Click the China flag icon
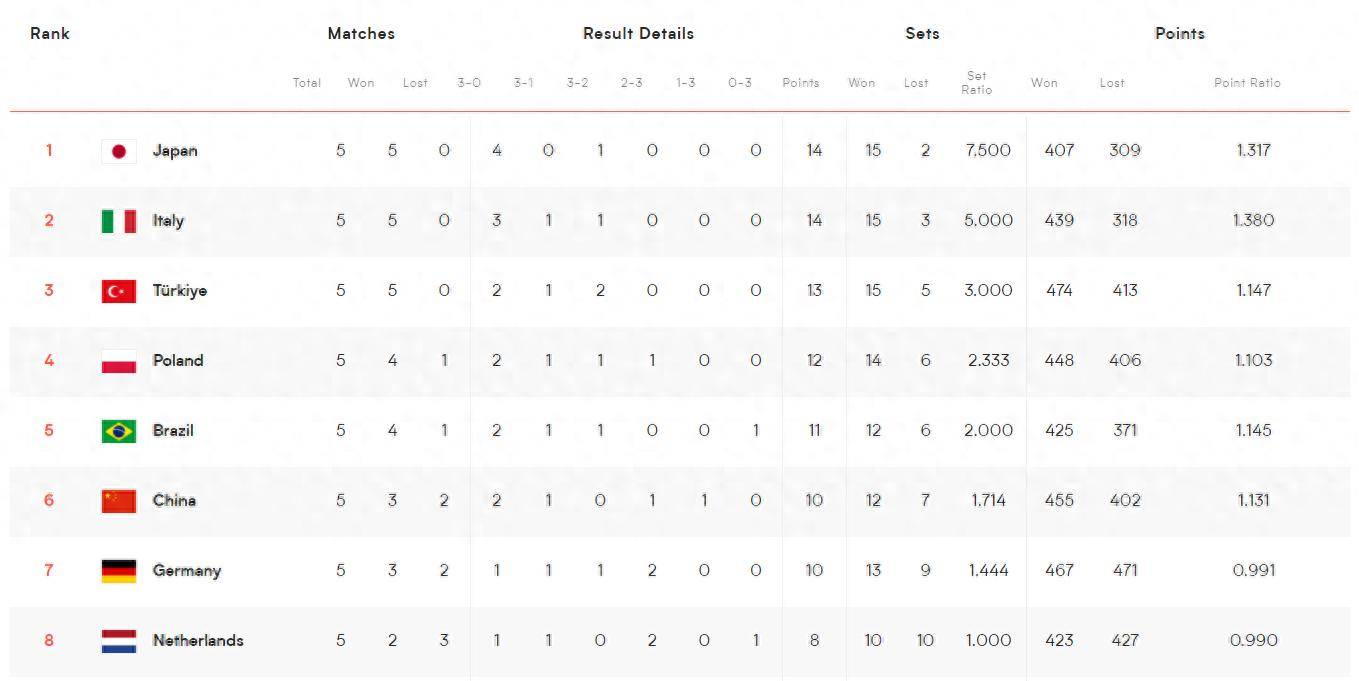 pos(119,501)
